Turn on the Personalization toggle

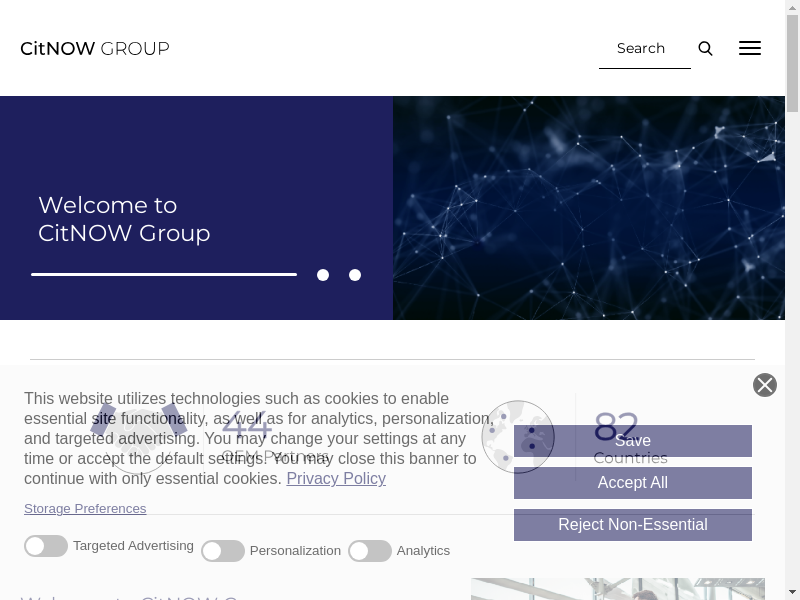(x=223, y=551)
